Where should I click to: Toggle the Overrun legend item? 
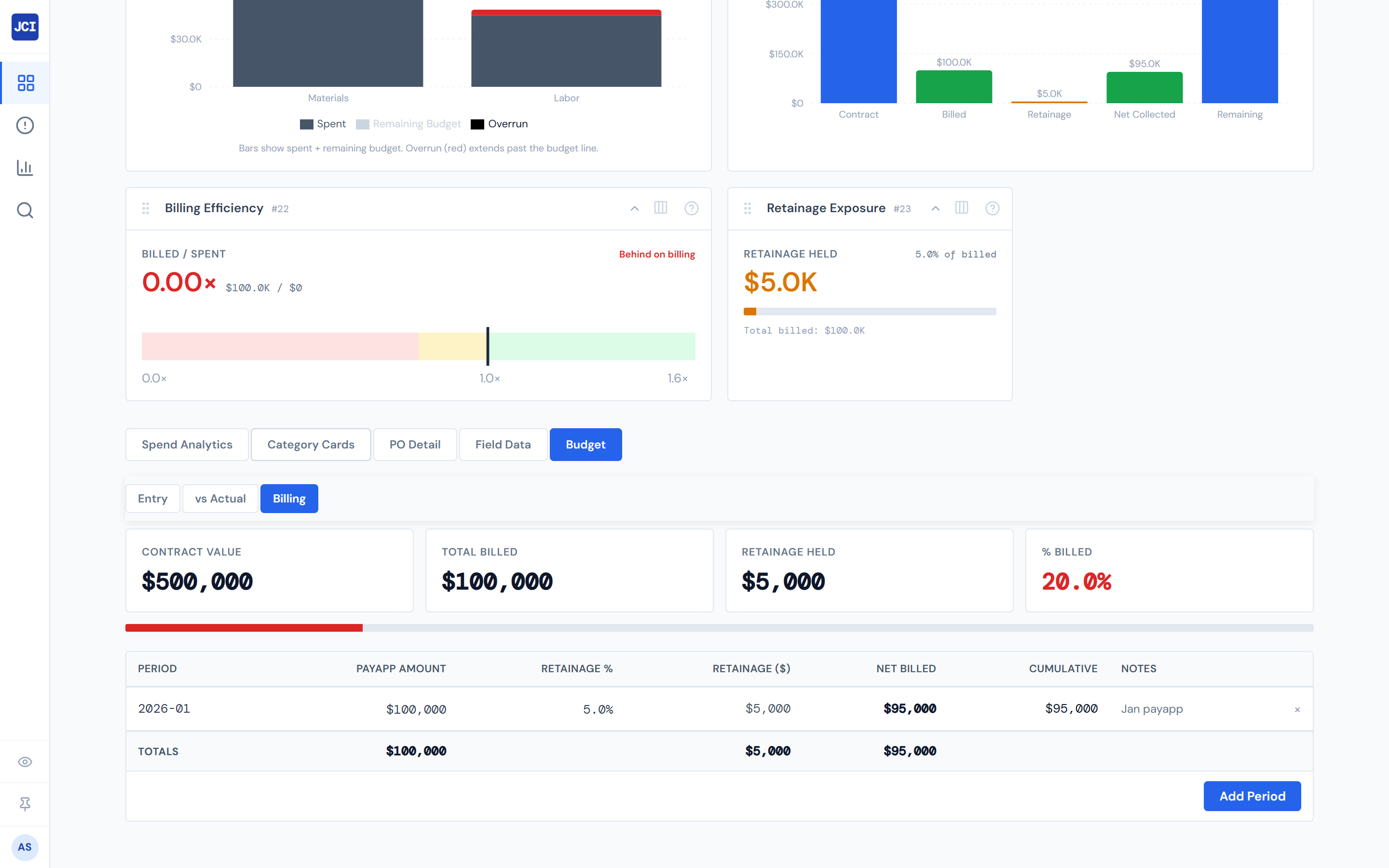click(499, 123)
